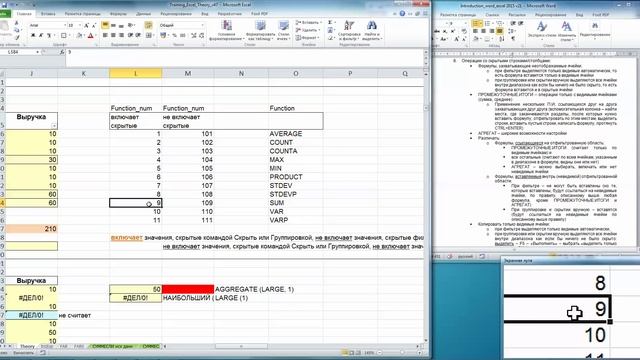Open Conditional Formatting menu in Excel
Screen dimensions: 640x360
[227, 31]
